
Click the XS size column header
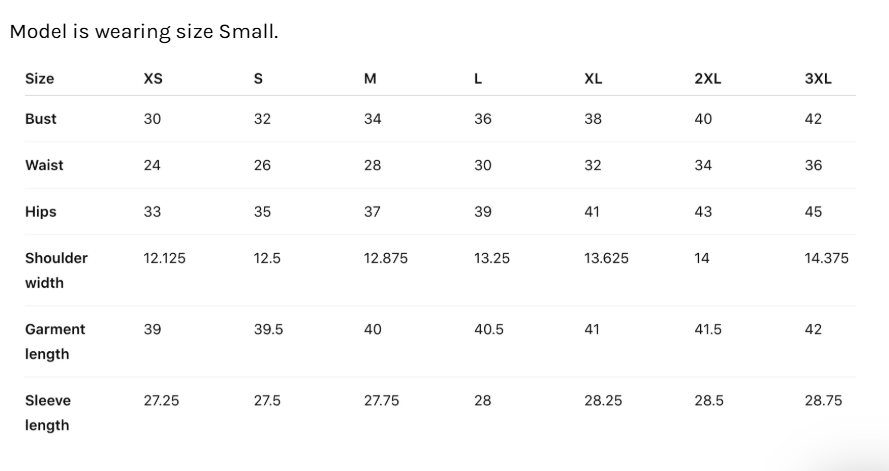pos(153,78)
